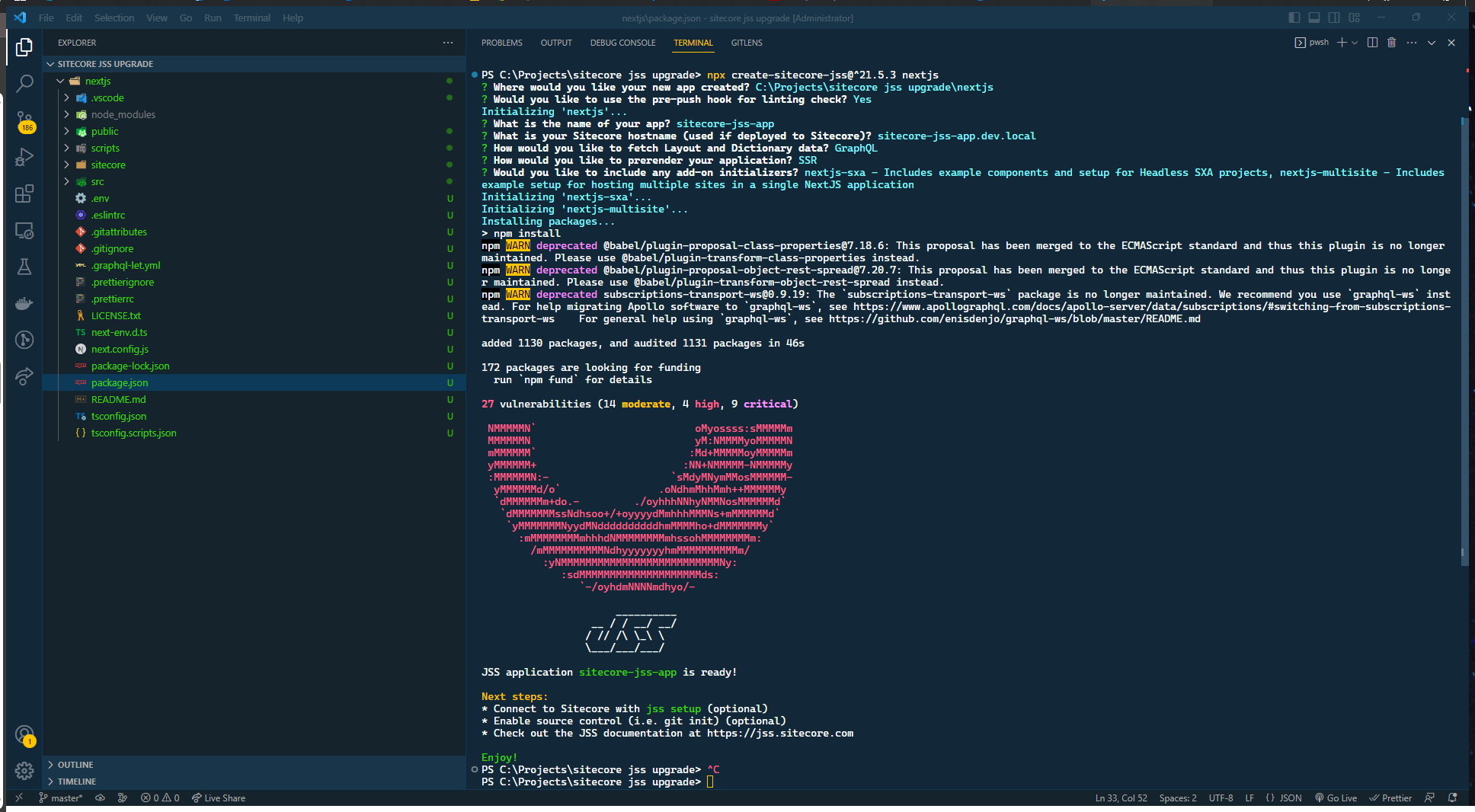Select the Run and Debug icon

pyautogui.click(x=24, y=157)
